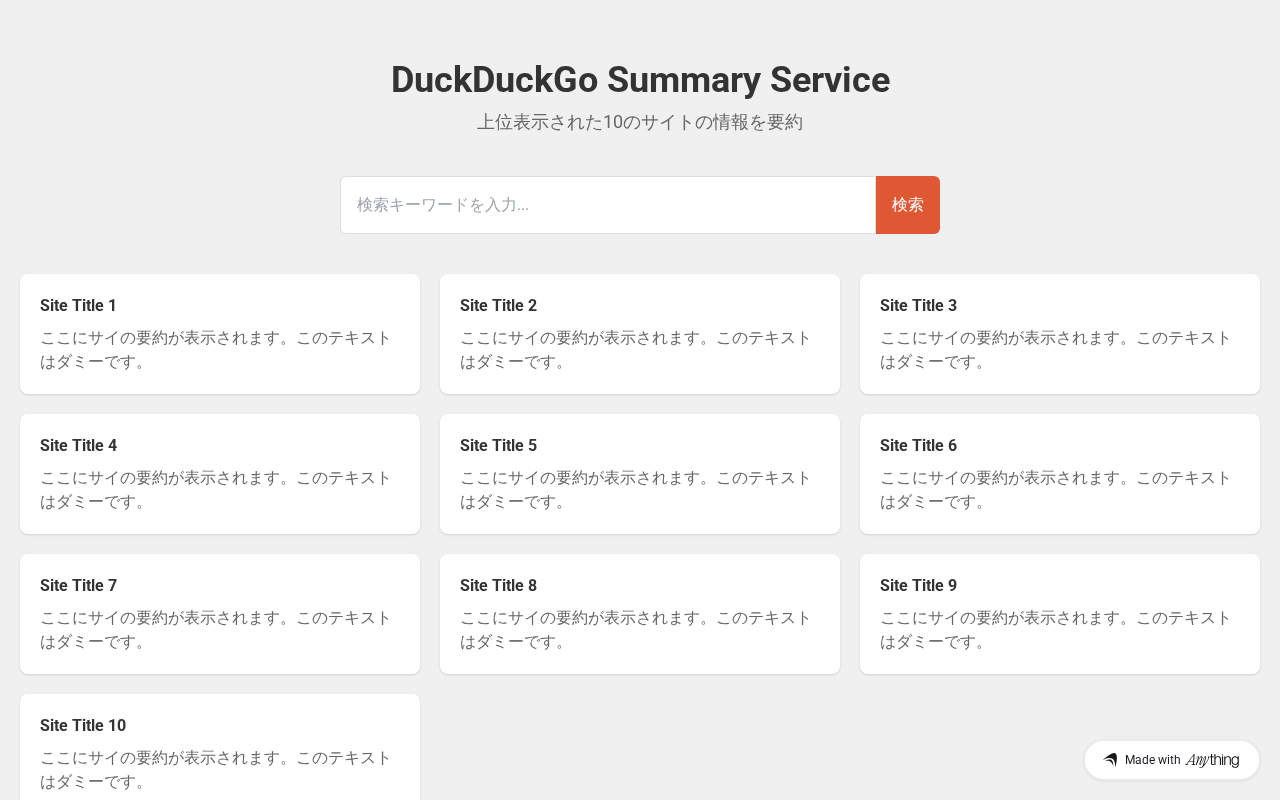Click summary text in Site Title 1 card

215,350
